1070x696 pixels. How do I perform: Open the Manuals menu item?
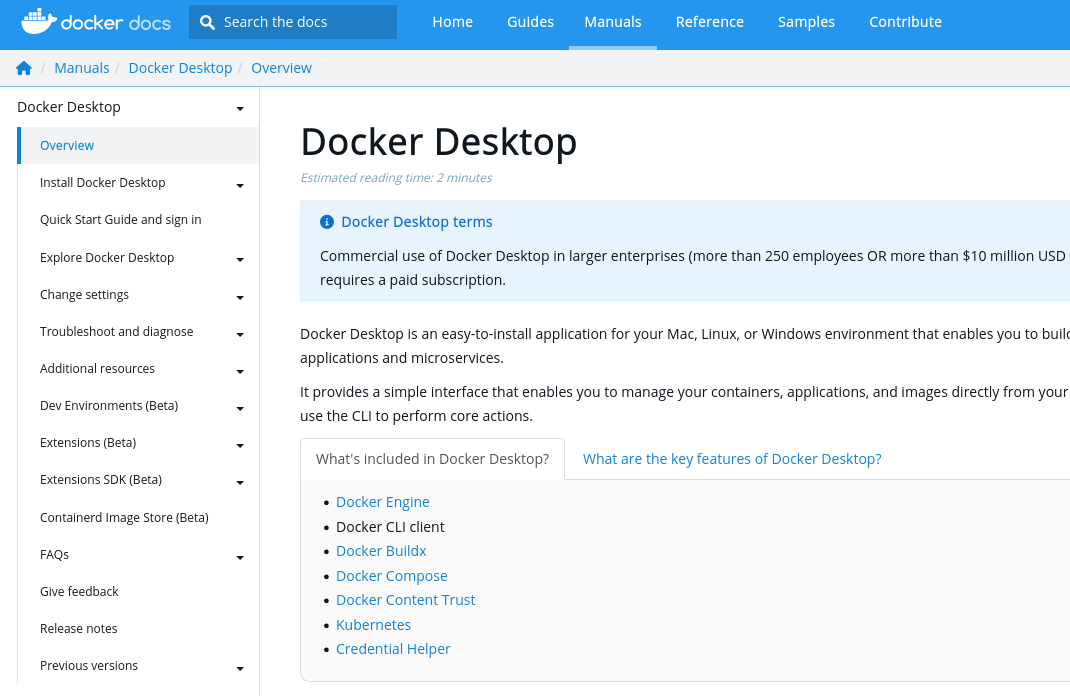click(x=613, y=21)
